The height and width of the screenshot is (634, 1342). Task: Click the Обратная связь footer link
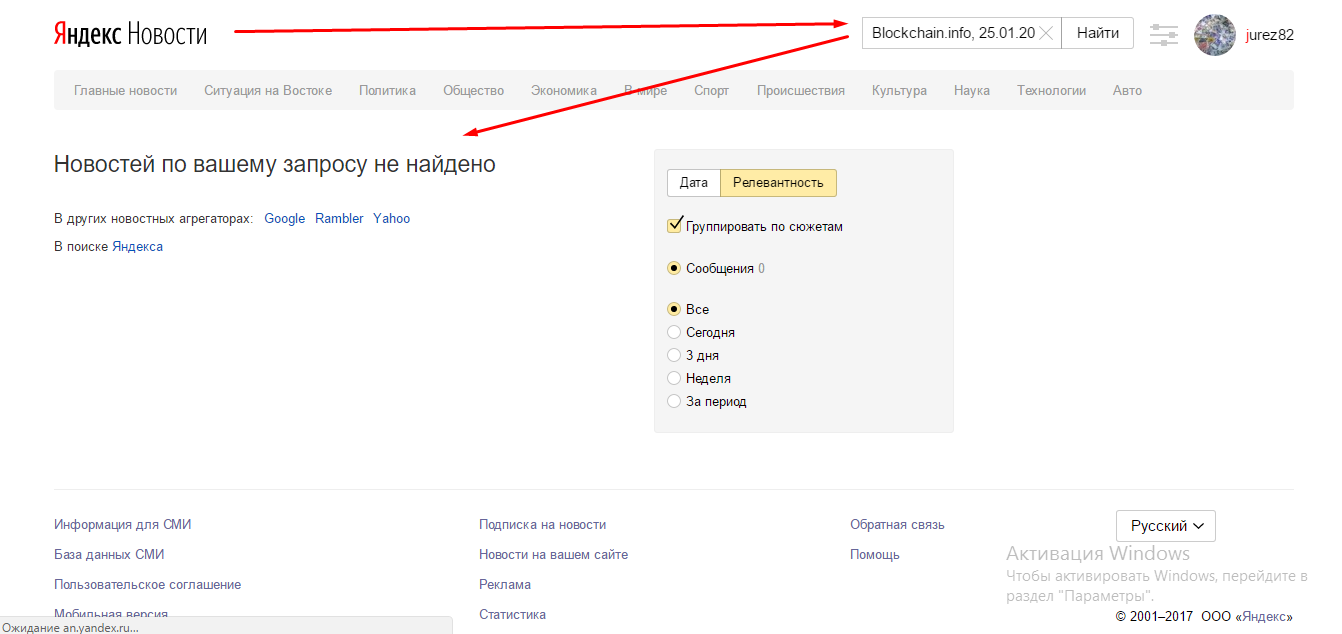(897, 524)
